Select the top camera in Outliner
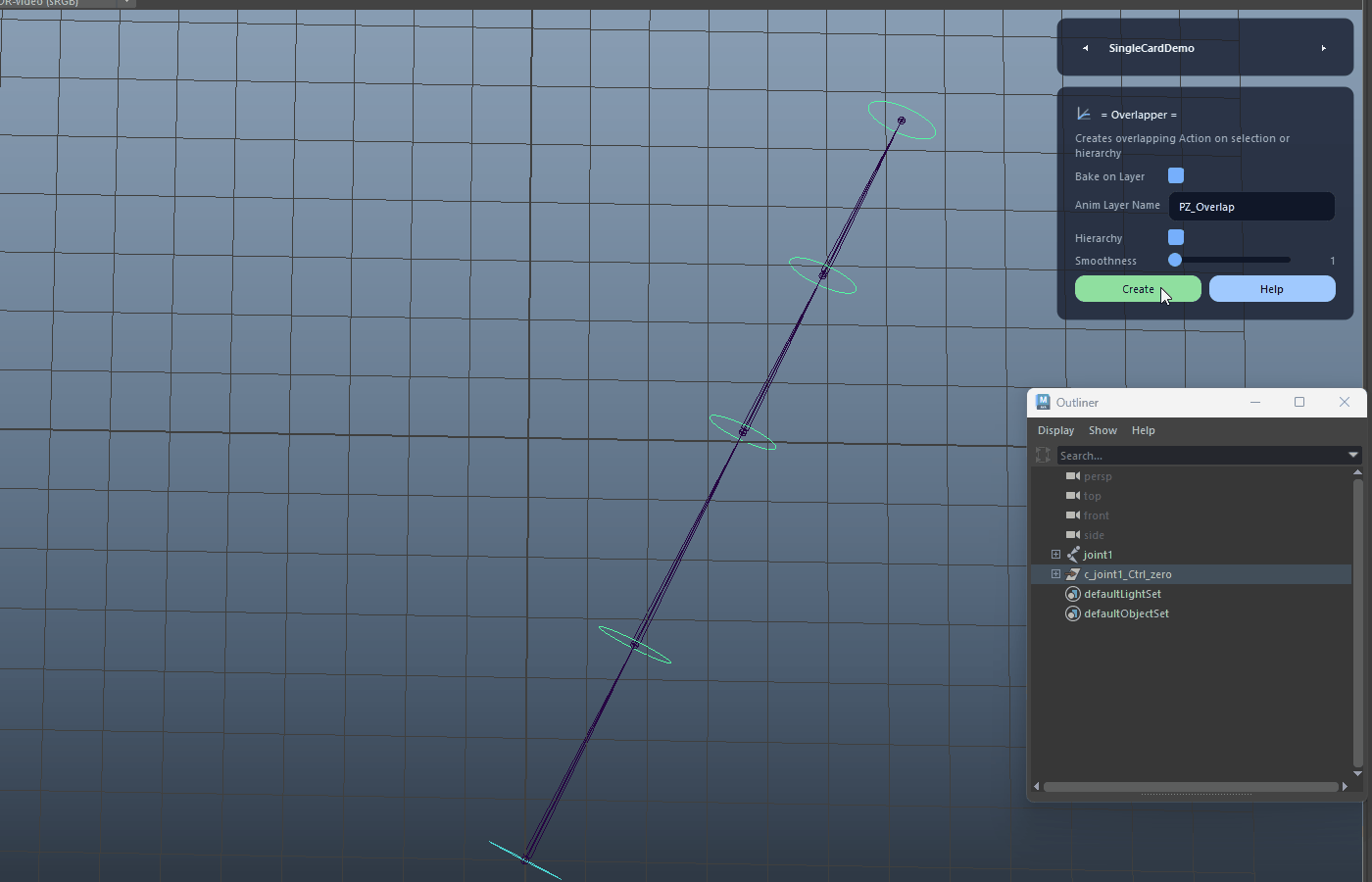Viewport: 1372px width, 882px height. click(x=1092, y=496)
